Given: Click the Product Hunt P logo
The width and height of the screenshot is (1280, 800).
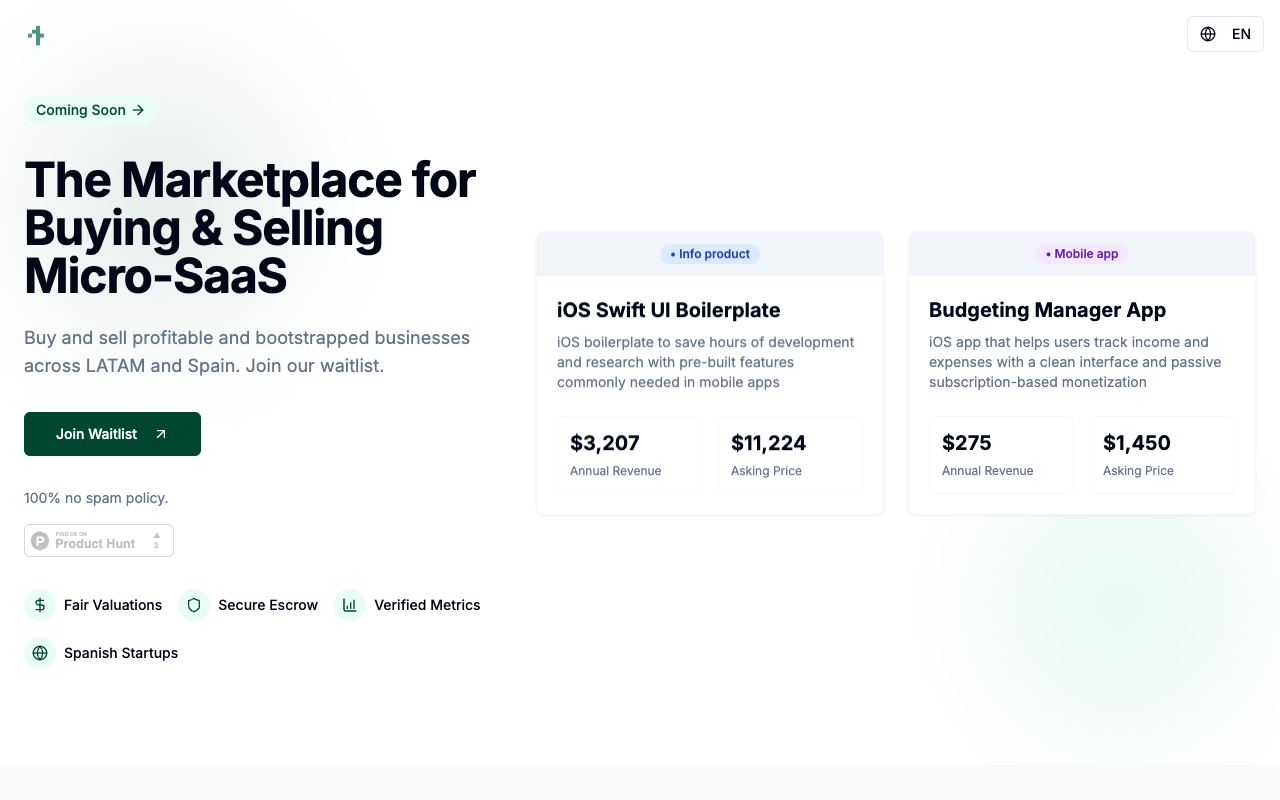Looking at the screenshot, I should point(40,541).
